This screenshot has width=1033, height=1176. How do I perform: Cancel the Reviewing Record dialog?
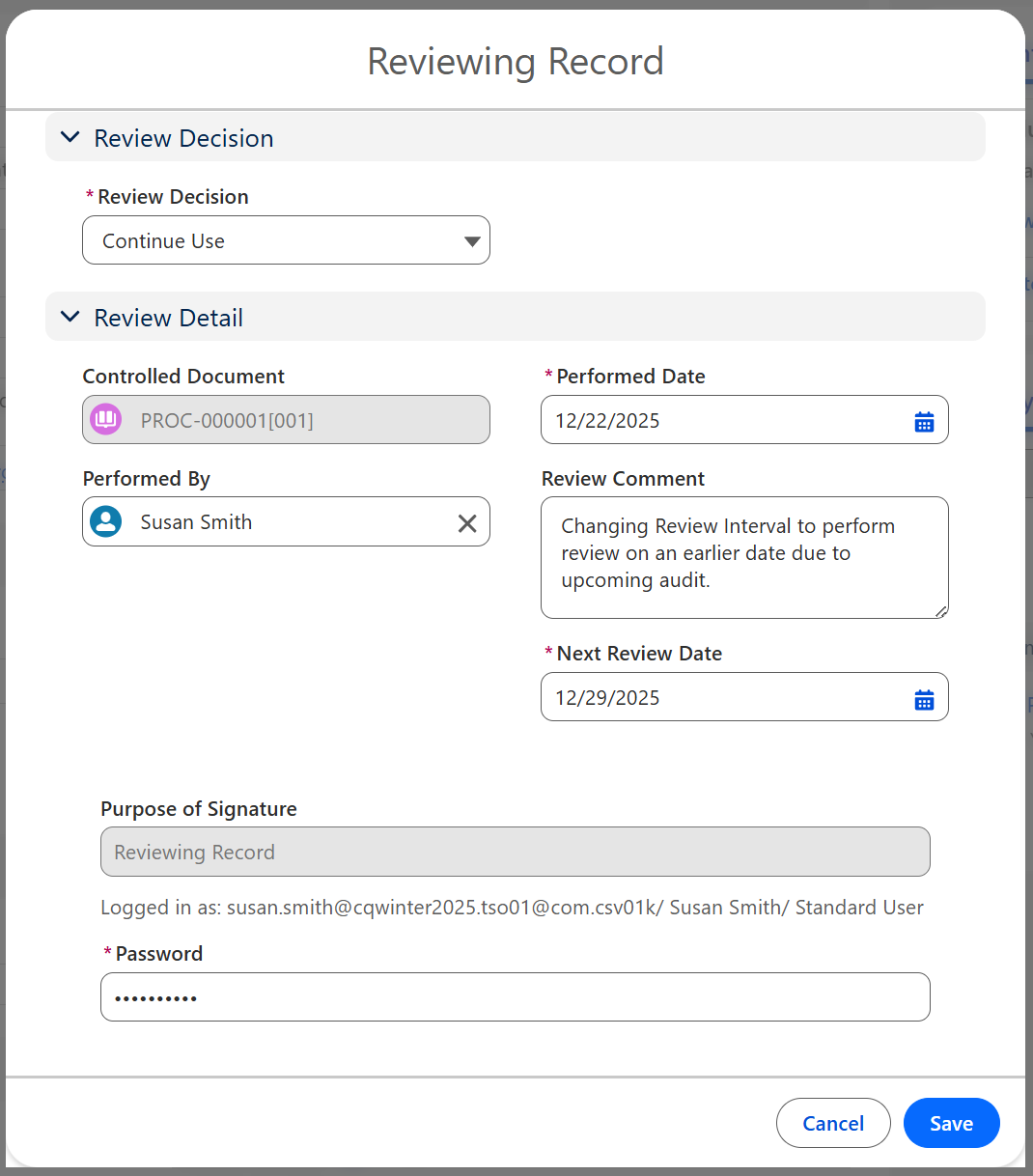tap(832, 1123)
